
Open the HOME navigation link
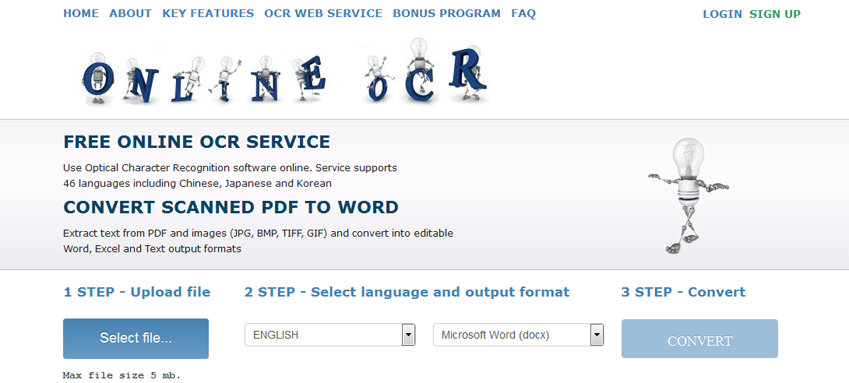(81, 14)
